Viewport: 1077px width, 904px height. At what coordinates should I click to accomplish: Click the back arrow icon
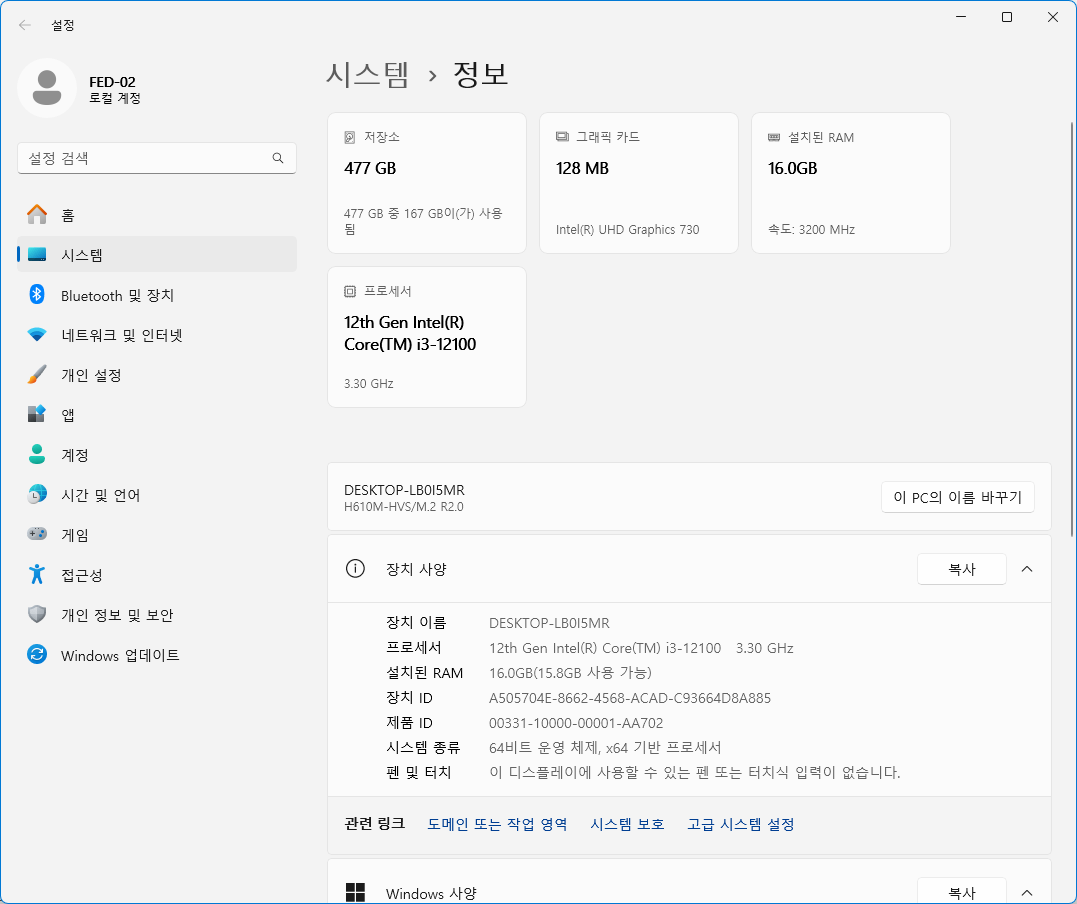point(25,25)
